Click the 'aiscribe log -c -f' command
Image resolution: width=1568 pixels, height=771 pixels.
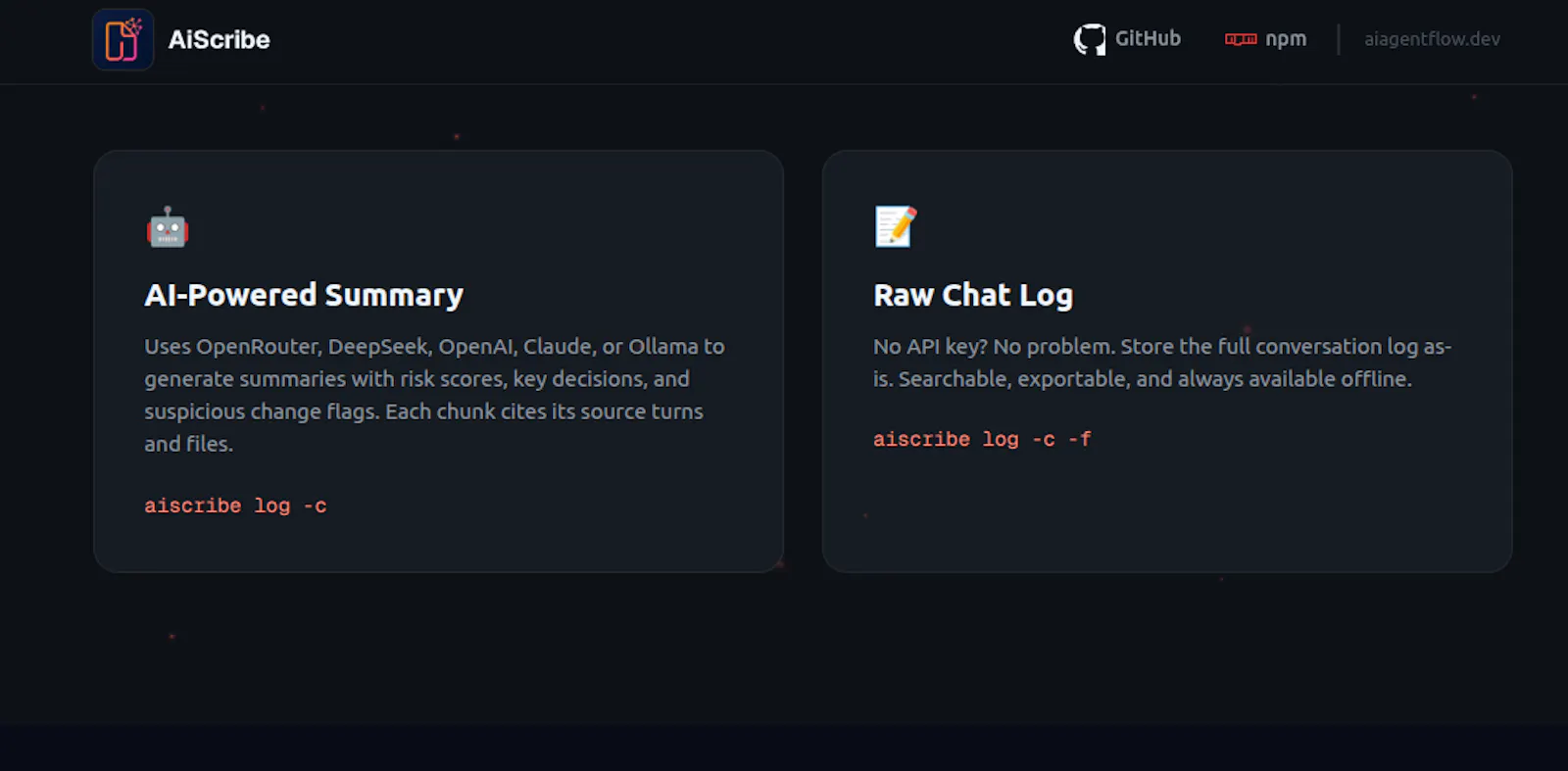tap(982, 439)
